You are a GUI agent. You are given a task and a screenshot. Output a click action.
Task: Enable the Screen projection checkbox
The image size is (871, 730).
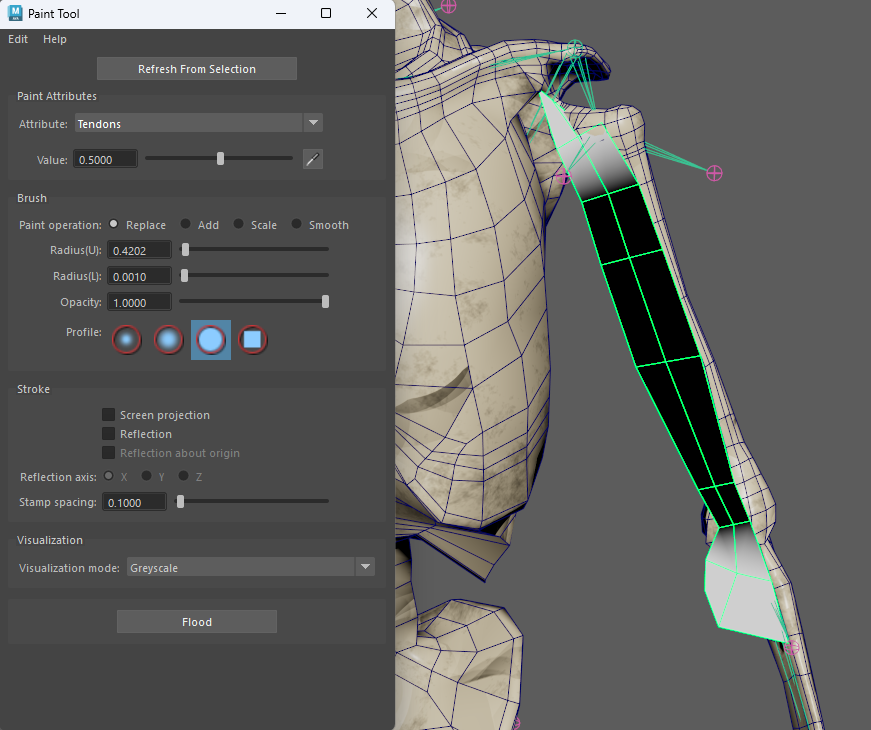[x=108, y=415]
